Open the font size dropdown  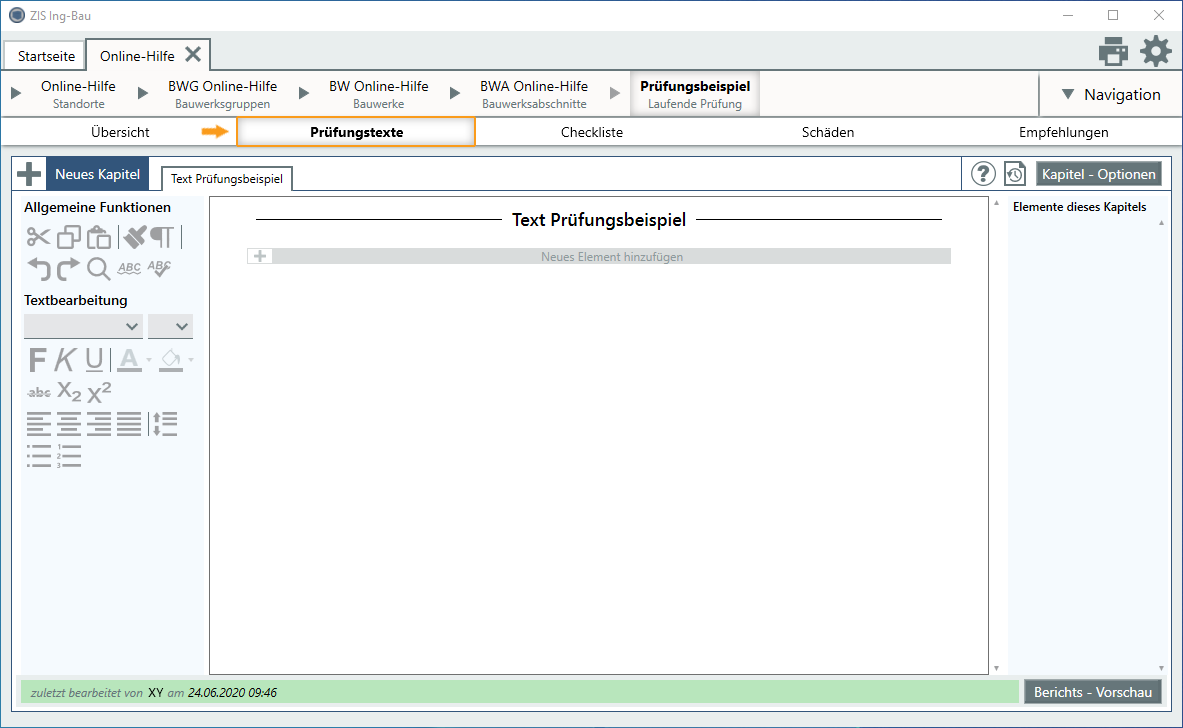pos(170,326)
